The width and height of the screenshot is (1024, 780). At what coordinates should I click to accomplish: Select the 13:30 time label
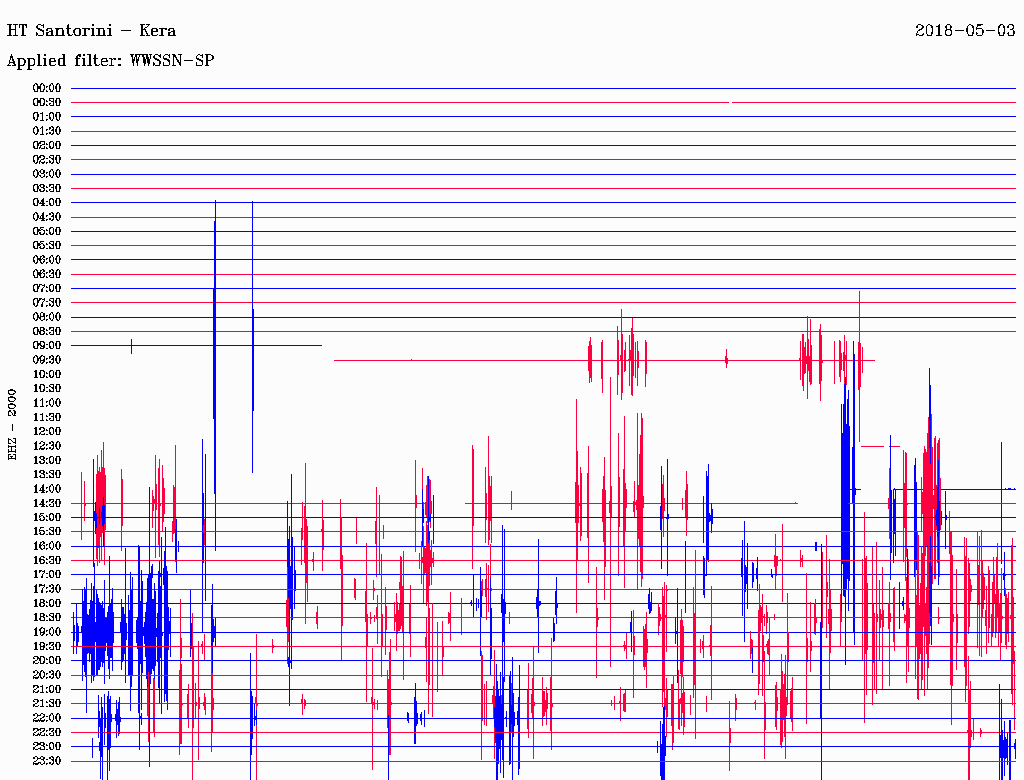(x=47, y=475)
